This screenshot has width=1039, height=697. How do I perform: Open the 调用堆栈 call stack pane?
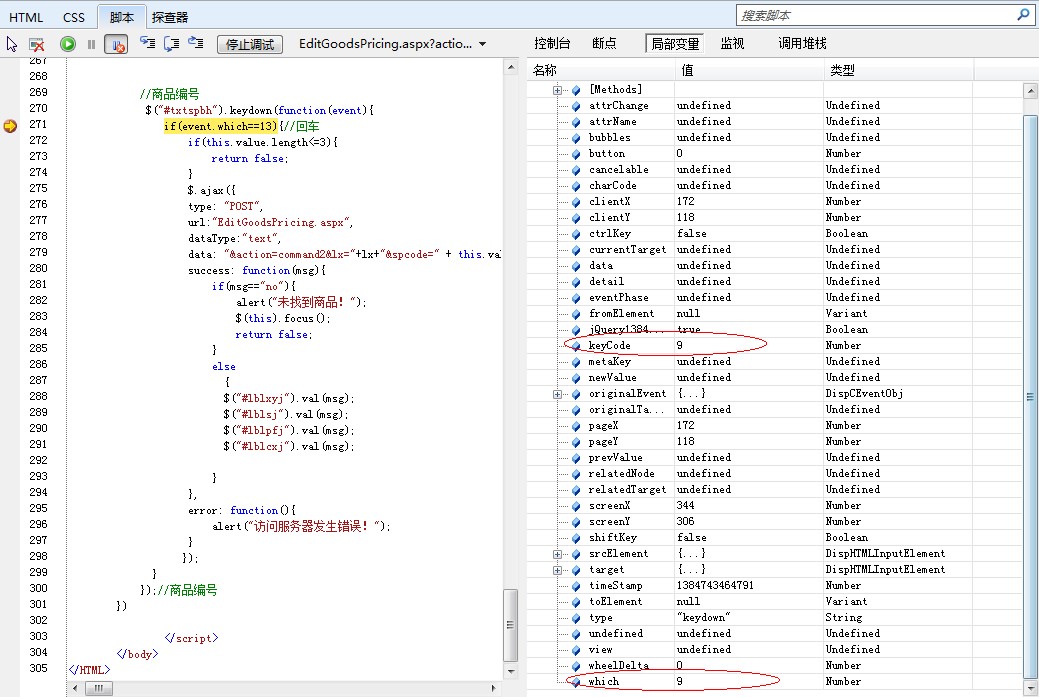pyautogui.click(x=802, y=43)
